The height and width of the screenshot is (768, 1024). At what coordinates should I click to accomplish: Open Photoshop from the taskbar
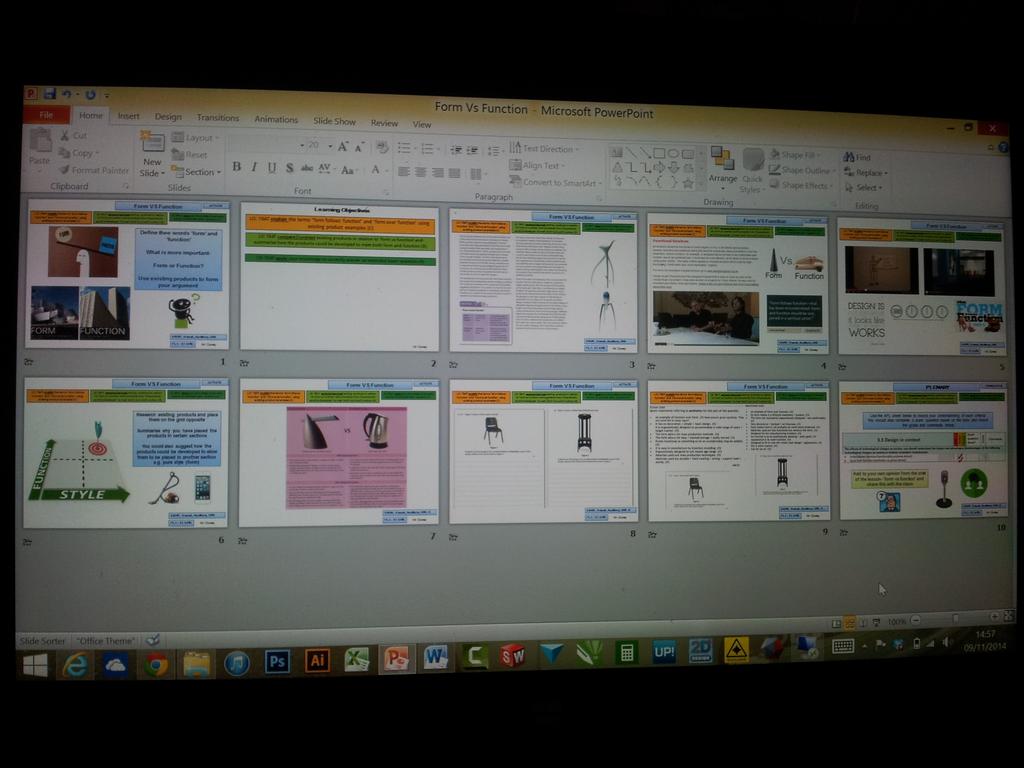[x=277, y=661]
